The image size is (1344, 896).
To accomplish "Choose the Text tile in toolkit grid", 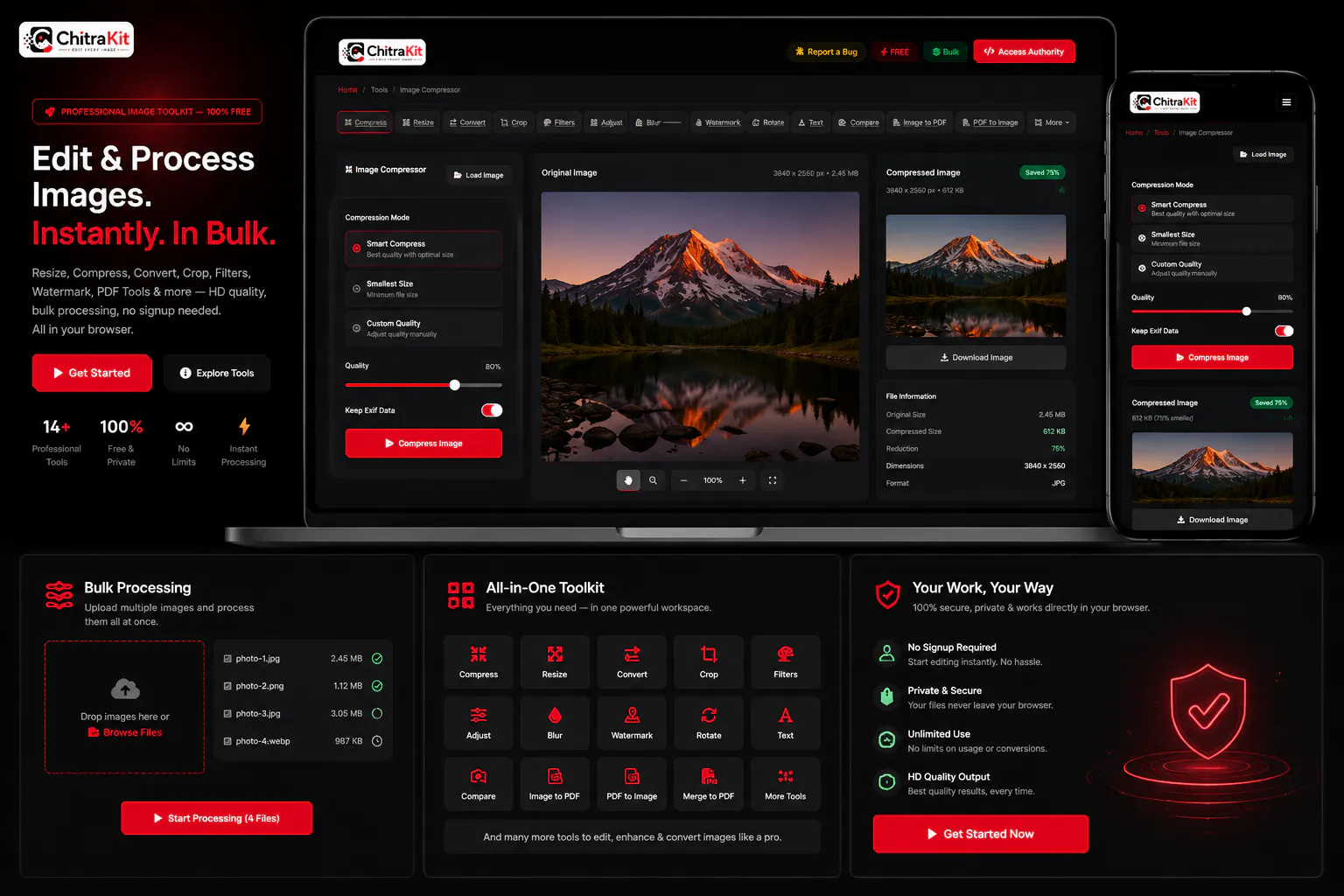I will (786, 724).
